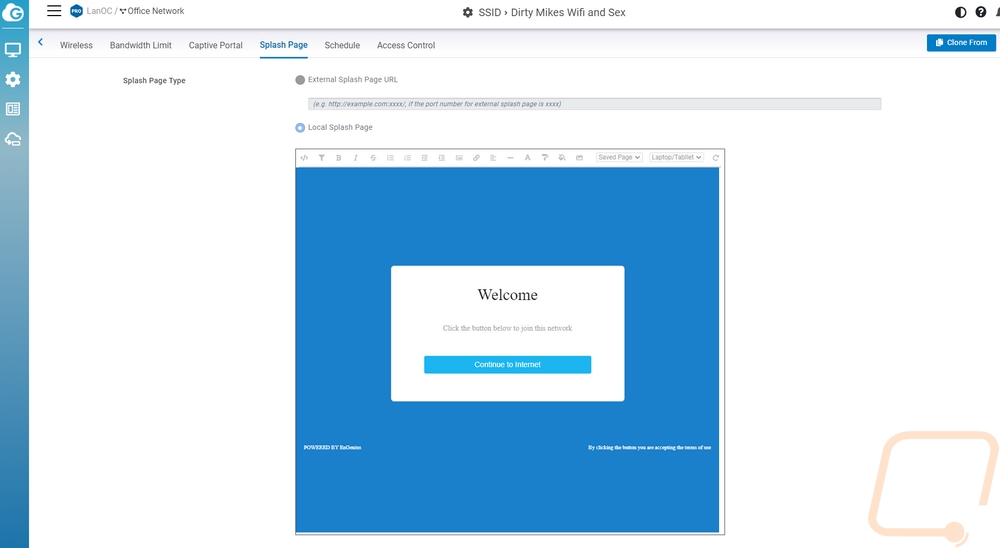Insert a link in the editor
This screenshot has width=1000, height=548.
(476, 158)
